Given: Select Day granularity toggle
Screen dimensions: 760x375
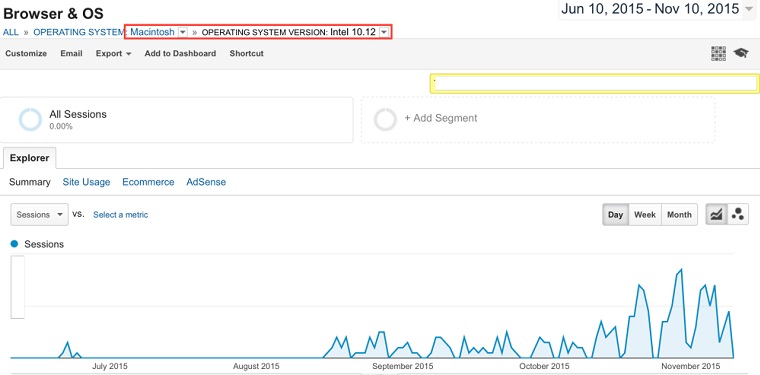Looking at the screenshot, I should (616, 215).
